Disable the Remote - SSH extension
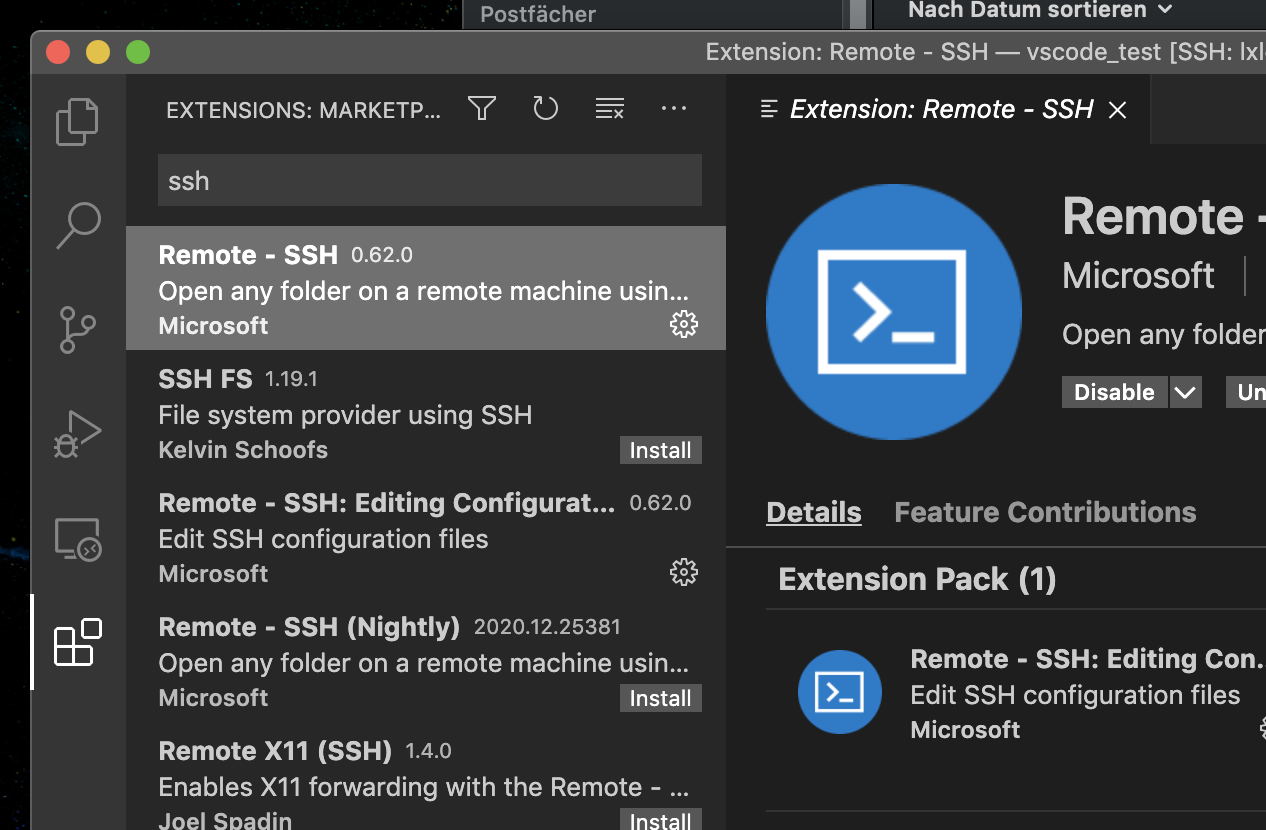The height and width of the screenshot is (830, 1266). point(1114,392)
